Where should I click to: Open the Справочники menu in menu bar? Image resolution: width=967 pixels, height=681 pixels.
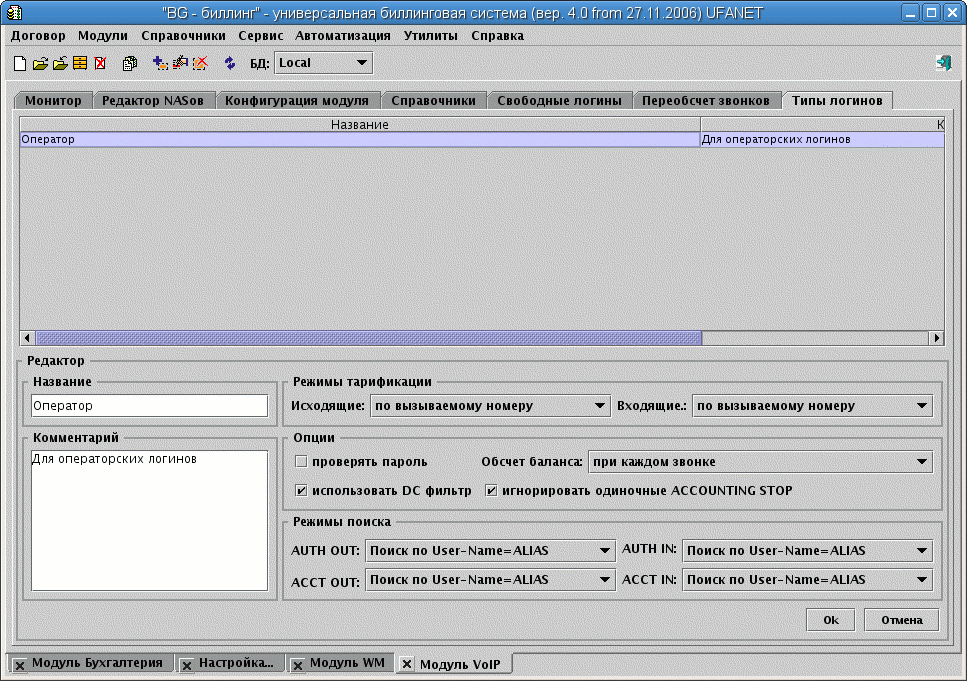(183, 35)
